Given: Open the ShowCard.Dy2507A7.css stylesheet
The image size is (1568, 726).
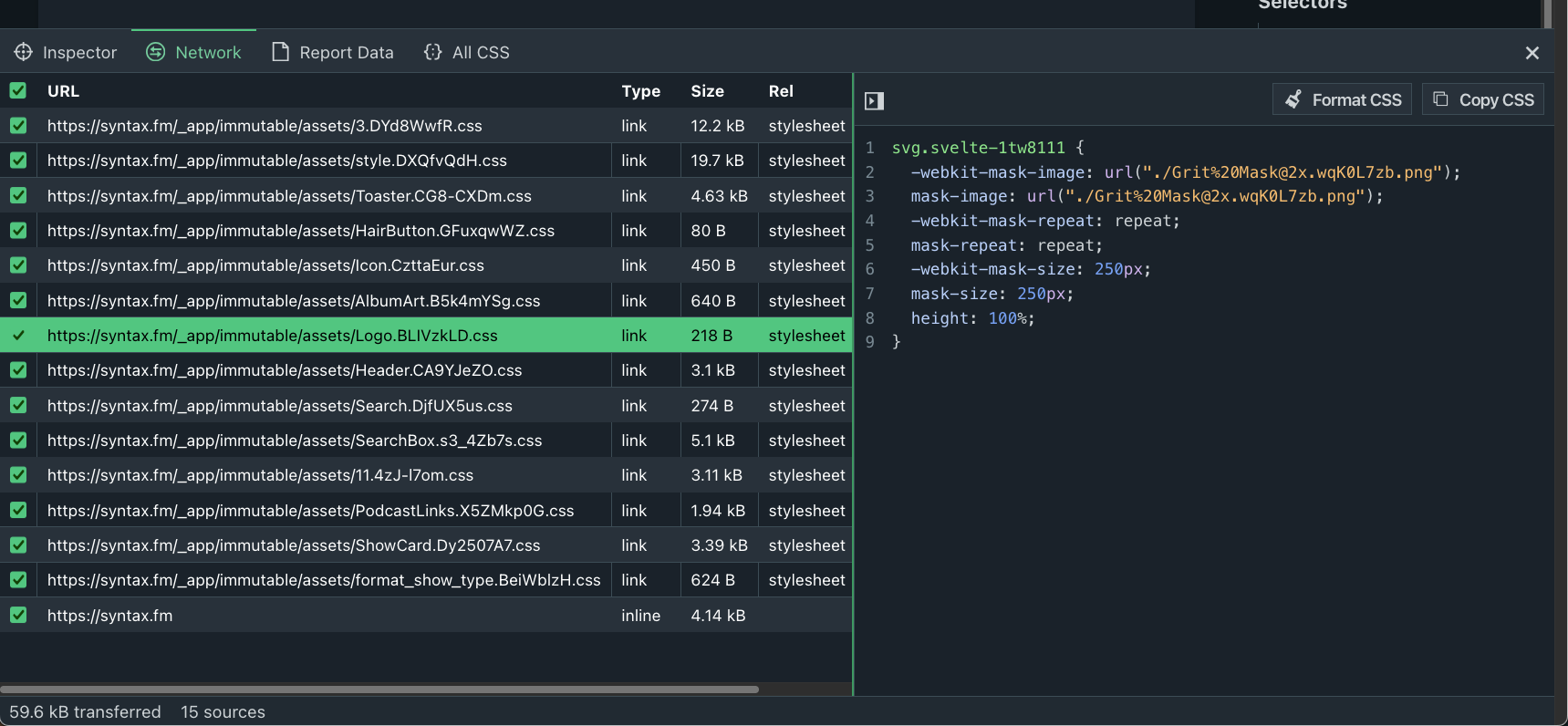Looking at the screenshot, I should click(x=294, y=545).
